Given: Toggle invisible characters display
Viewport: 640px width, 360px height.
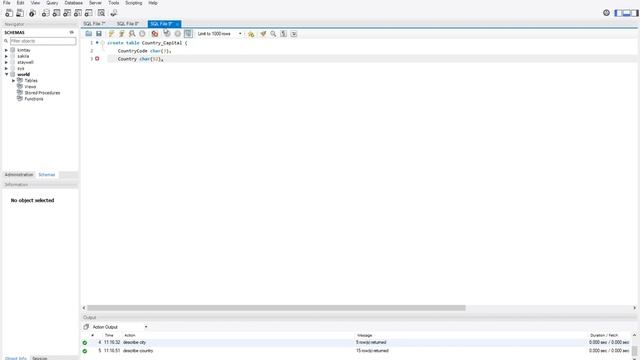Looking at the screenshot, I should point(284,34).
